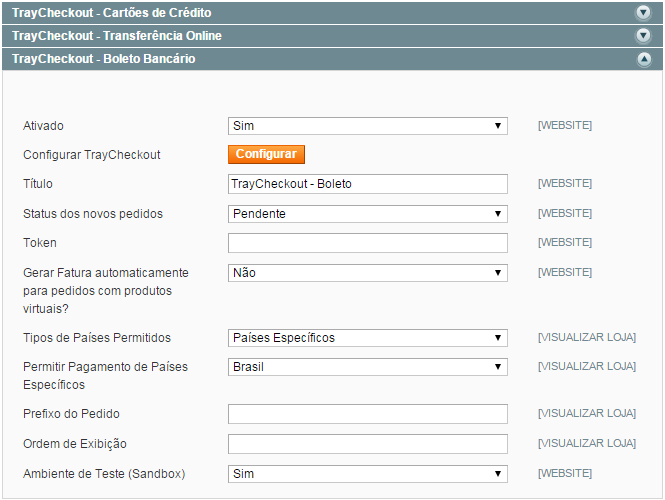Open the Brasil country selection dropdown

(368, 367)
